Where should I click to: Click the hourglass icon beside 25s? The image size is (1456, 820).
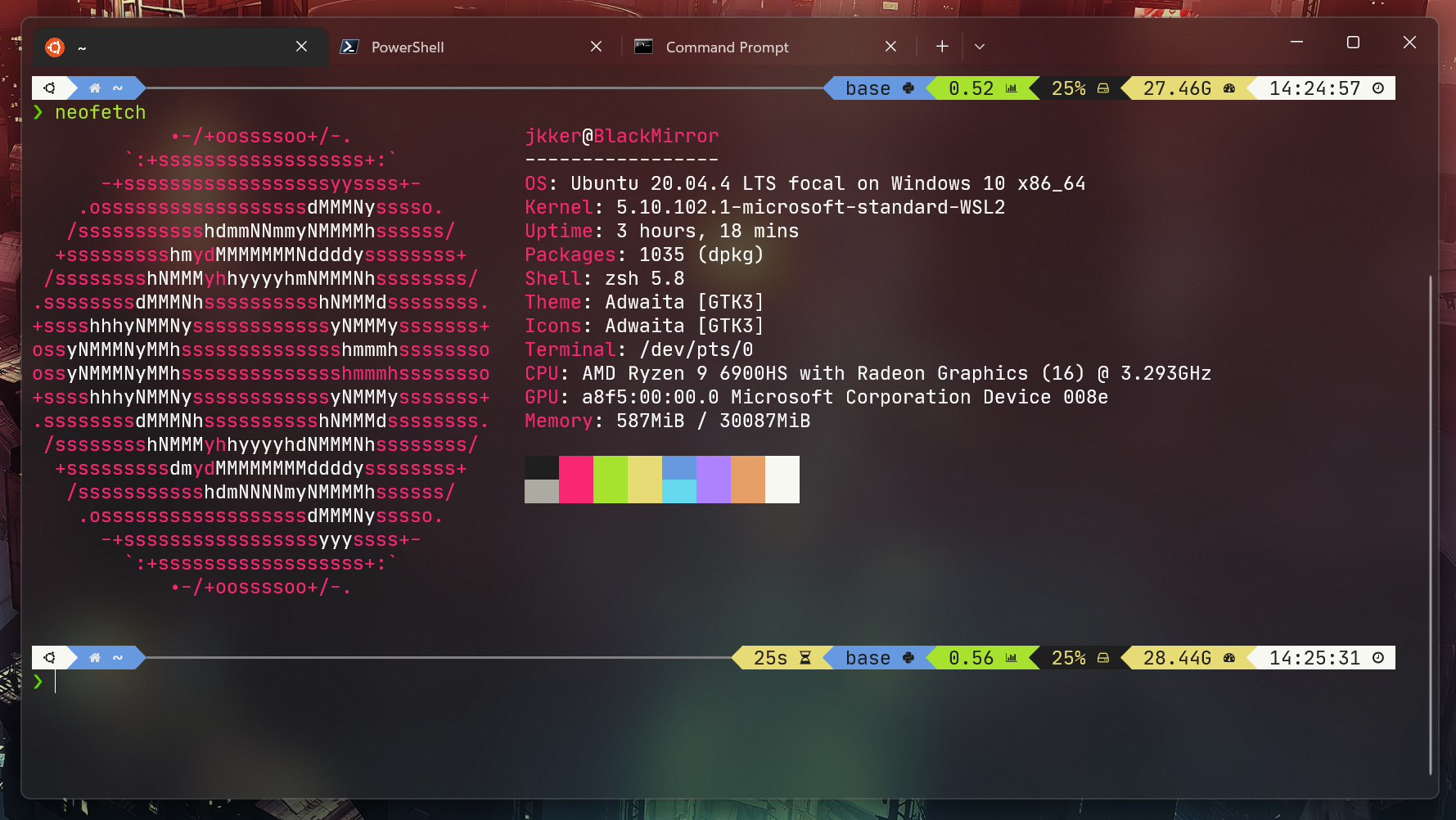[x=805, y=657]
